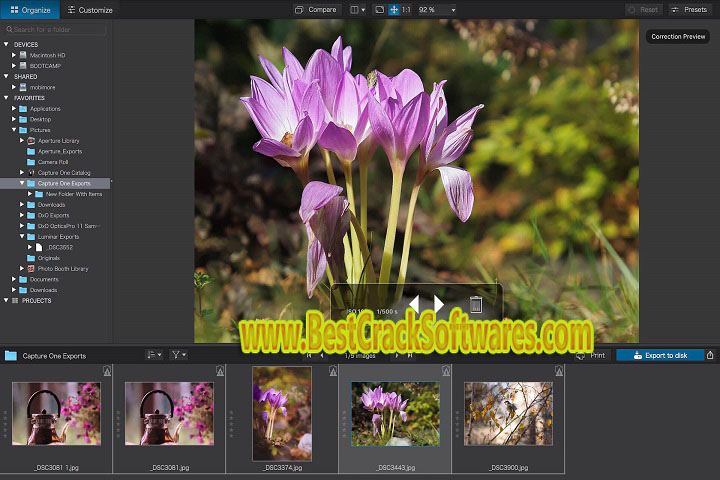Click the trash icon on image overlay

[476, 304]
